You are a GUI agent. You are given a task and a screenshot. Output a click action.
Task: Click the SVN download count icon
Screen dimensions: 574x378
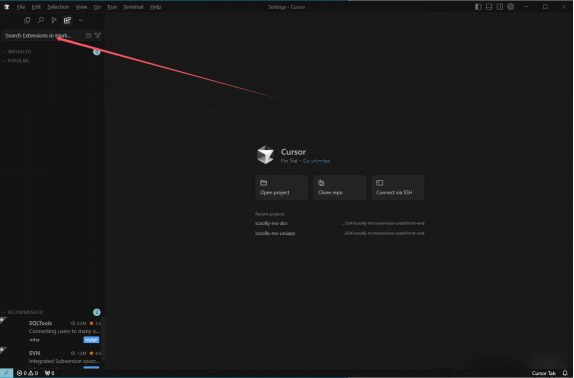tap(73, 353)
